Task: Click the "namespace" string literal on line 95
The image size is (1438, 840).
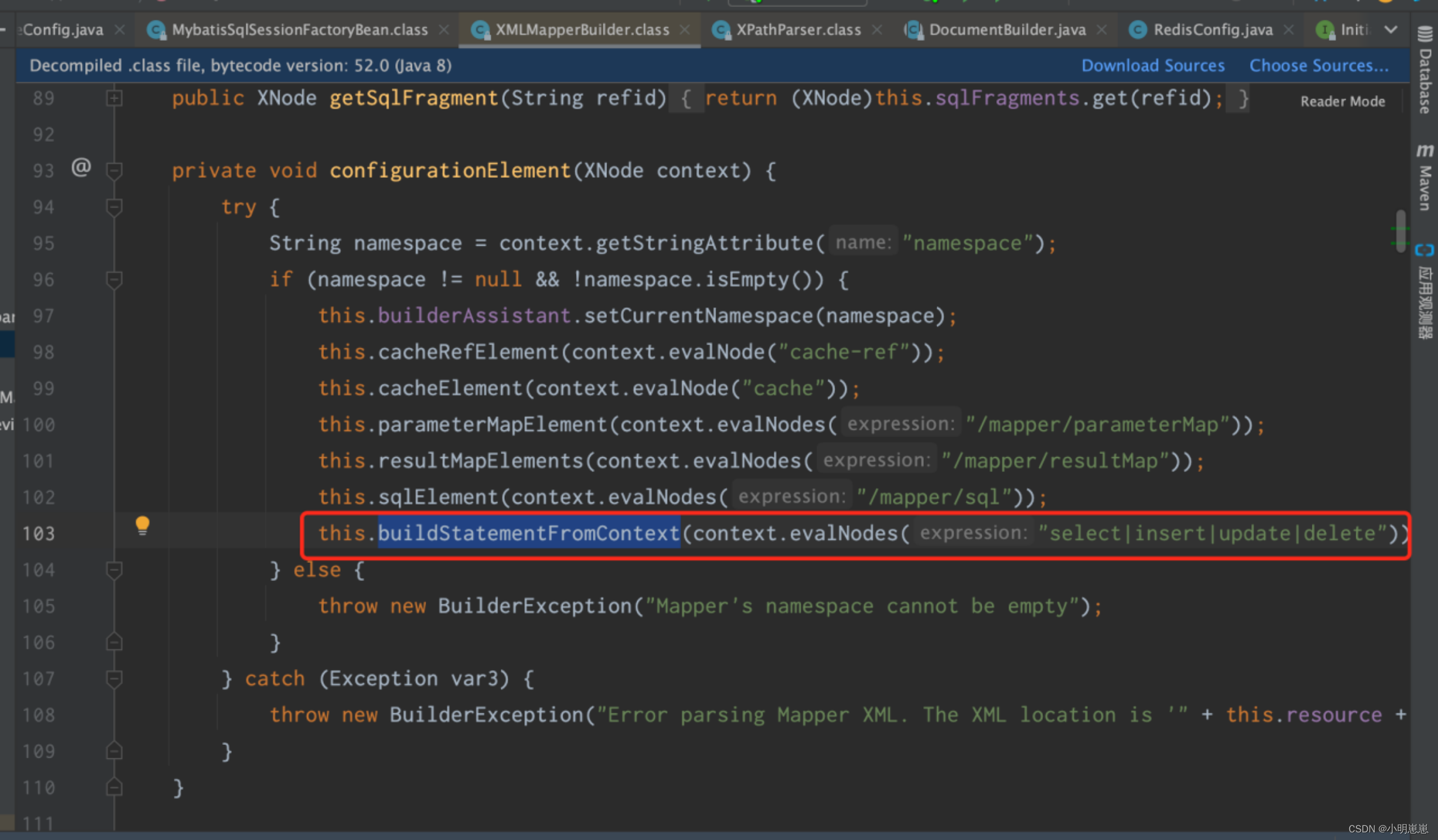Action: (967, 243)
